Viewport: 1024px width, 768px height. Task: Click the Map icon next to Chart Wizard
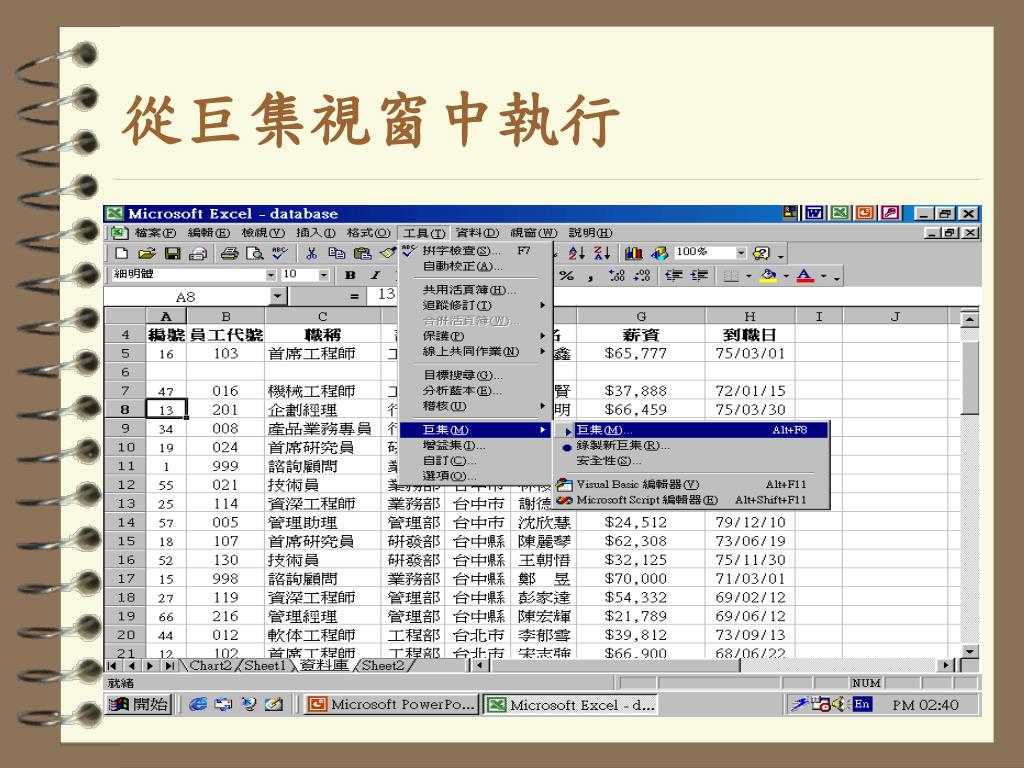(x=659, y=253)
